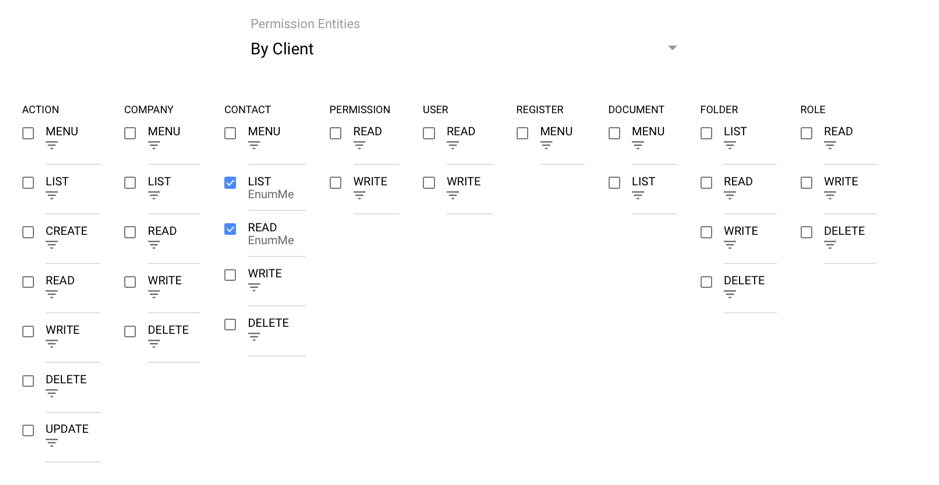Open the filter under FOLDER WRITE
Viewport: 939px width, 485px height.
(729, 245)
